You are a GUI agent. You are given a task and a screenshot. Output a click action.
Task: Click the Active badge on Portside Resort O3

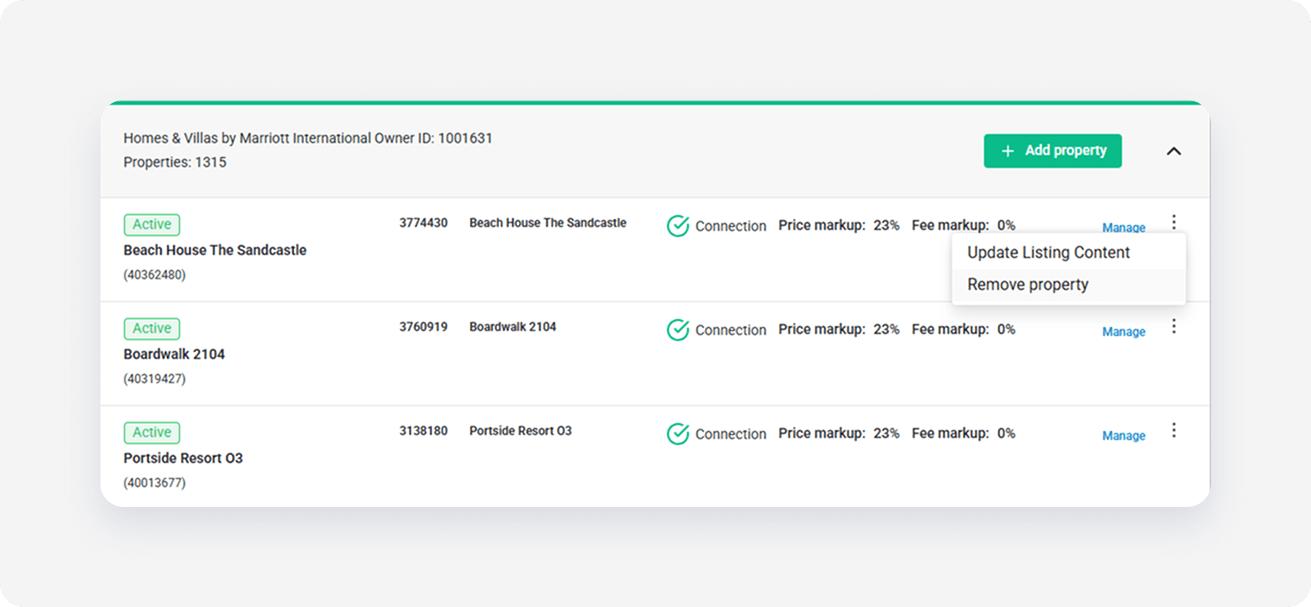(x=152, y=433)
